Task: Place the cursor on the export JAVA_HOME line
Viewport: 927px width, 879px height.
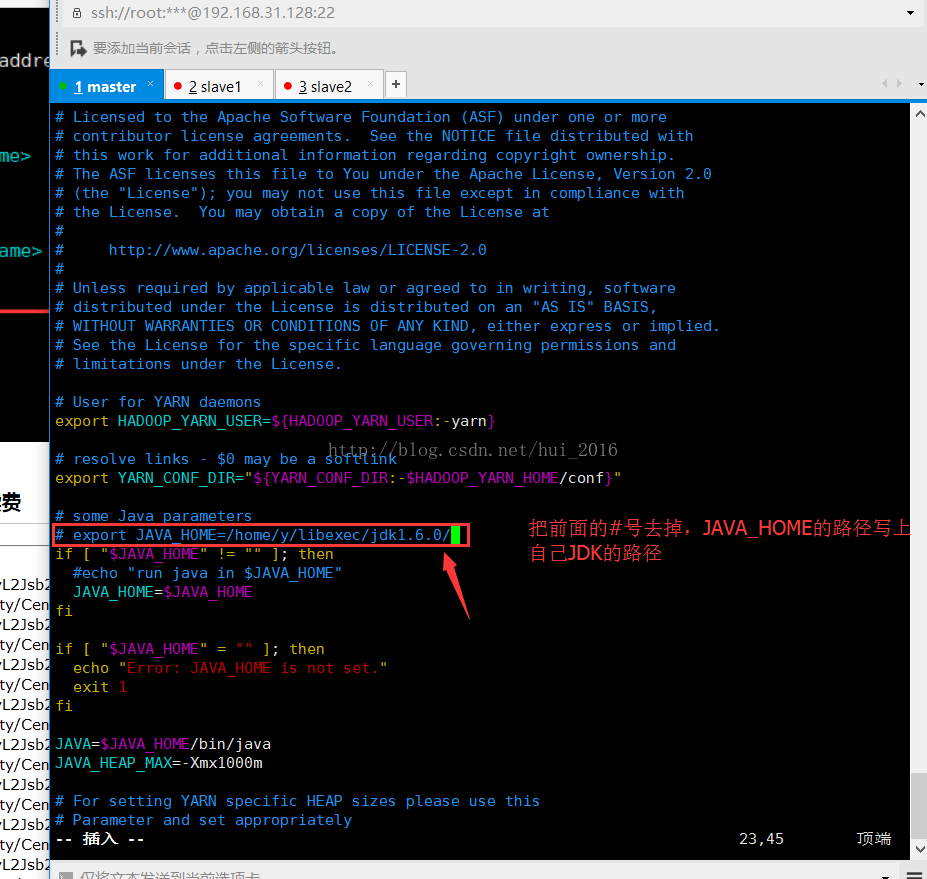Action: pyautogui.click(x=260, y=535)
